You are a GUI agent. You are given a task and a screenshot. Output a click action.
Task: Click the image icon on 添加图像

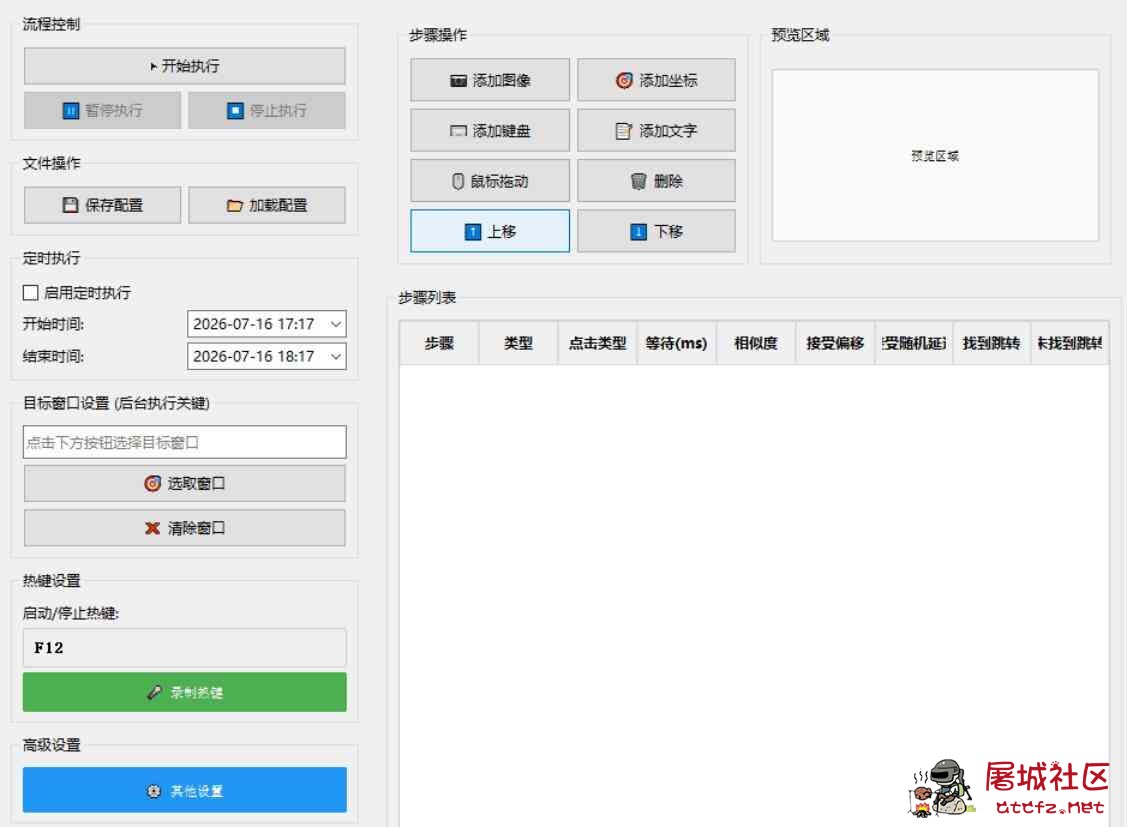click(458, 80)
